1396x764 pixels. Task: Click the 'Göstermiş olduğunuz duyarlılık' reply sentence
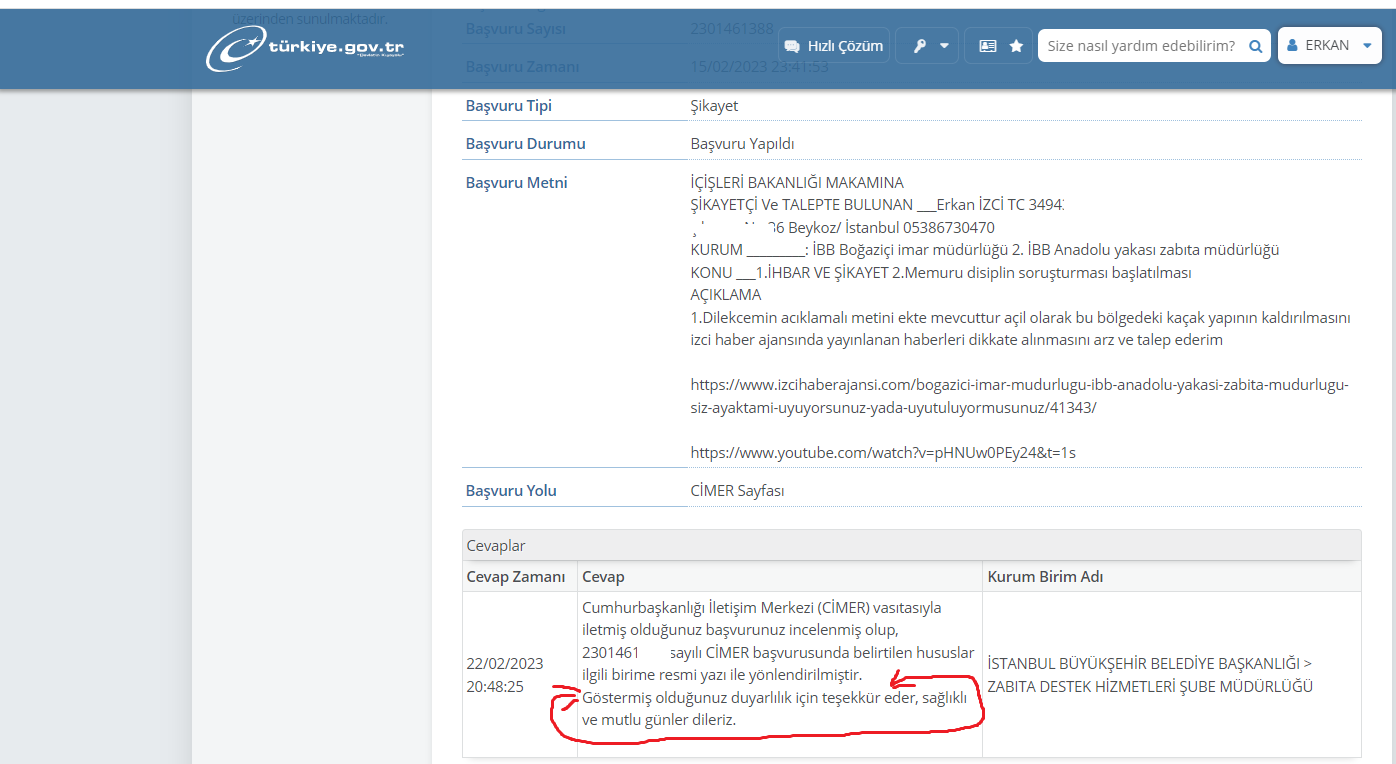coord(775,709)
